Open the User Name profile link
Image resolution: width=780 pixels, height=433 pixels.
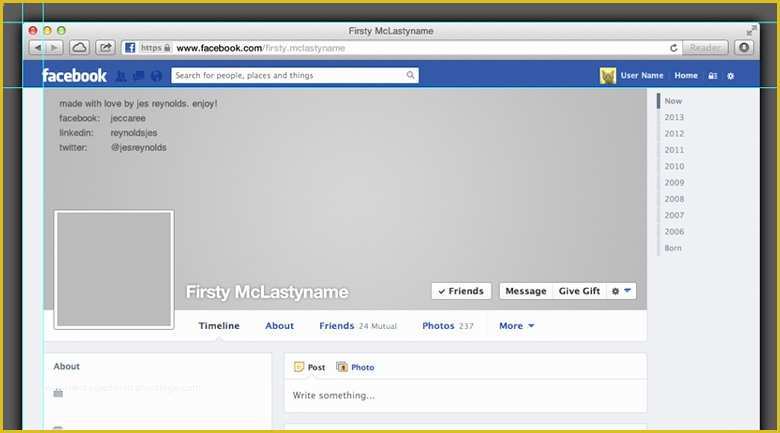pyautogui.click(x=642, y=76)
